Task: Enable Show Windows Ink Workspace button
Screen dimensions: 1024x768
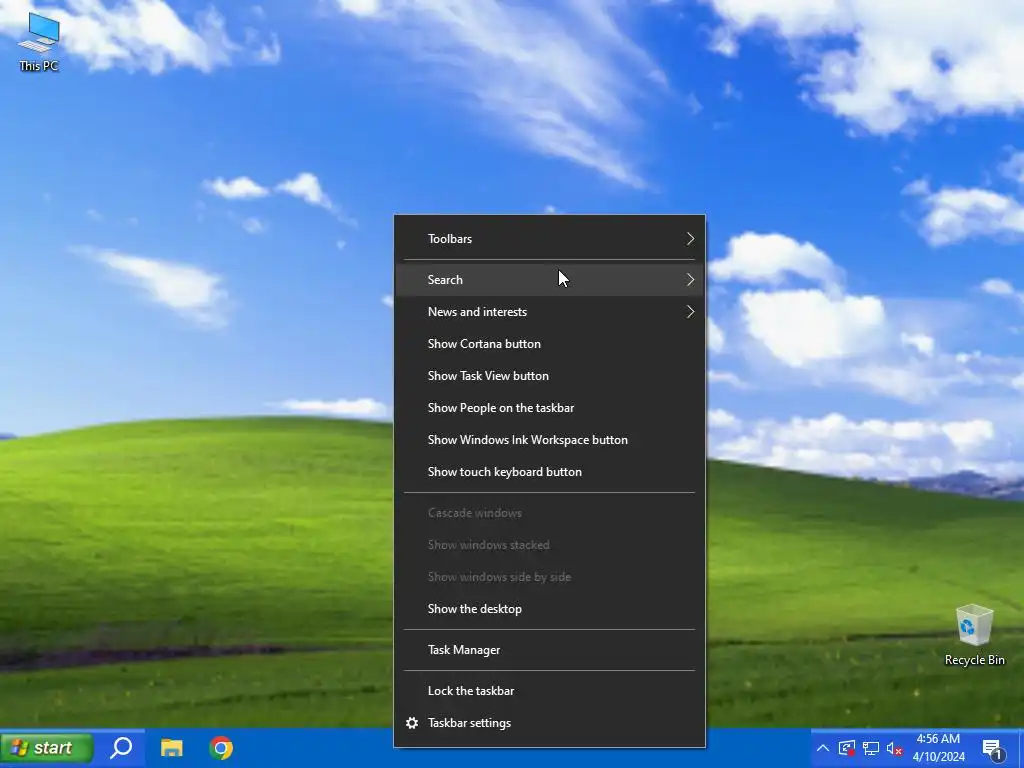Action: click(549, 440)
